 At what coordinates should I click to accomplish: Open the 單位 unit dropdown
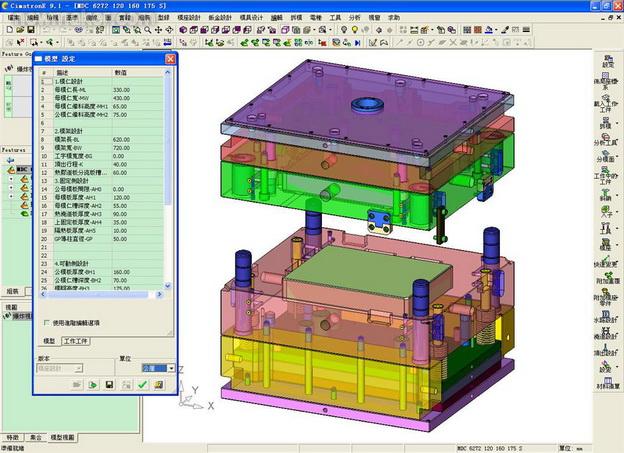[172, 368]
